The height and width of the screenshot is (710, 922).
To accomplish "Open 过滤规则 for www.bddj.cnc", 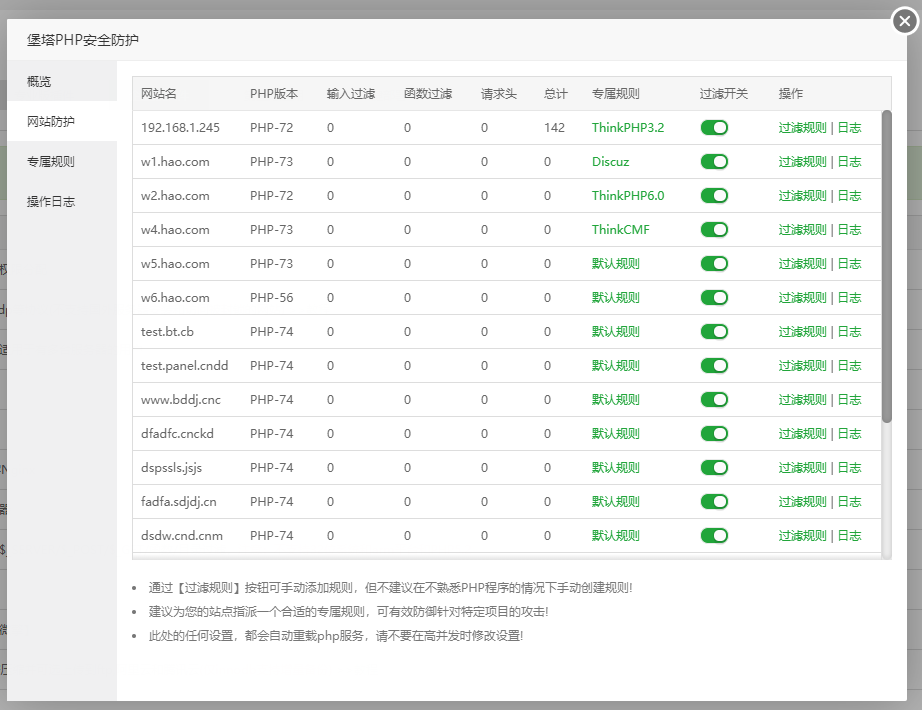I will [802, 400].
